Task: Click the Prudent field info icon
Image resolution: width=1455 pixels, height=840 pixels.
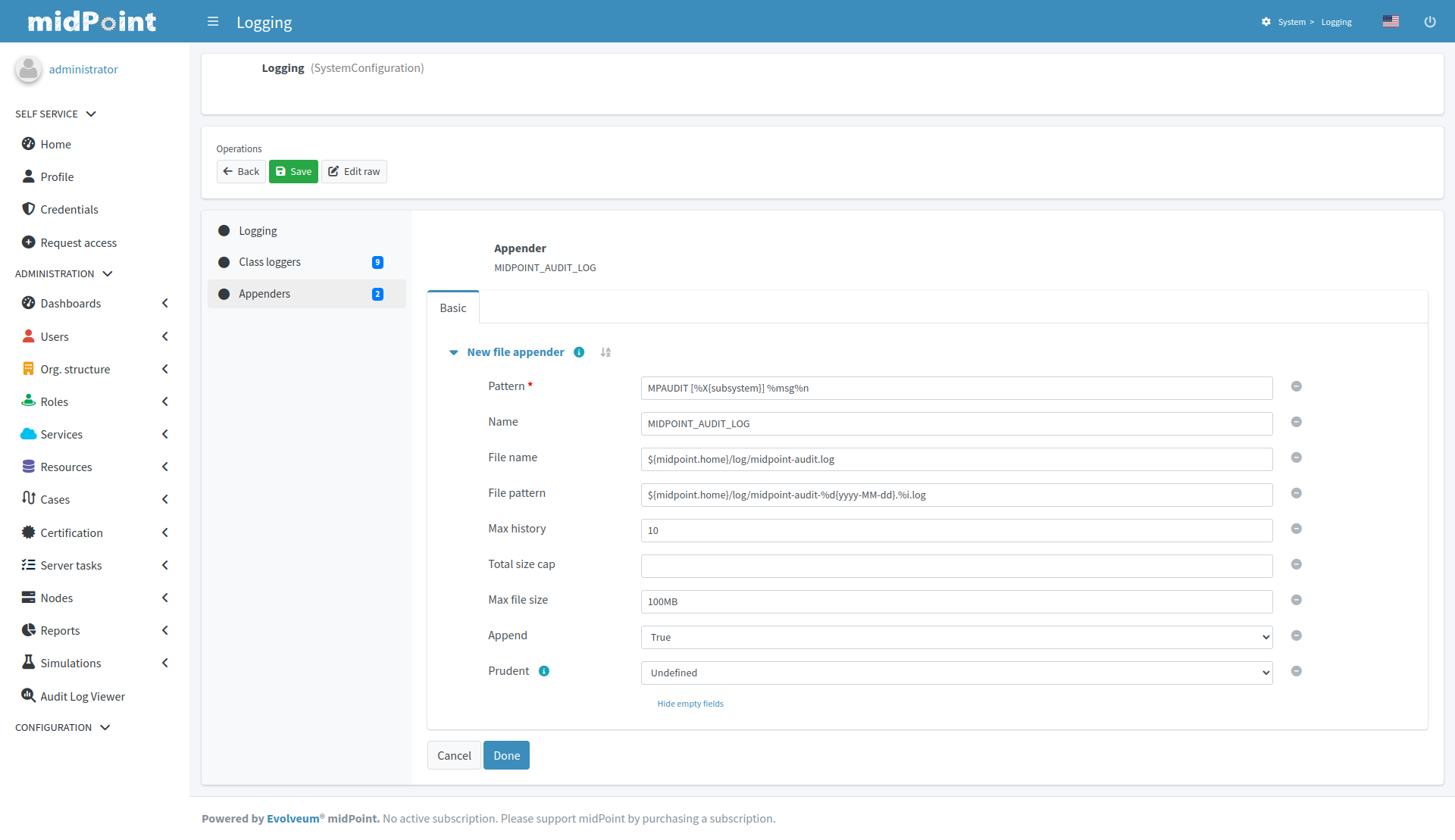Action: click(544, 671)
